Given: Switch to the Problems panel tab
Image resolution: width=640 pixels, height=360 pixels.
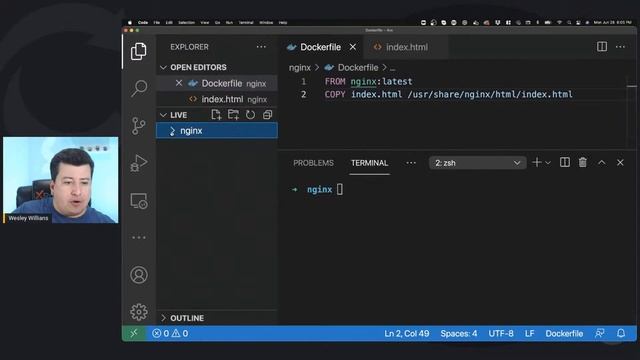Looking at the screenshot, I should pos(313,163).
